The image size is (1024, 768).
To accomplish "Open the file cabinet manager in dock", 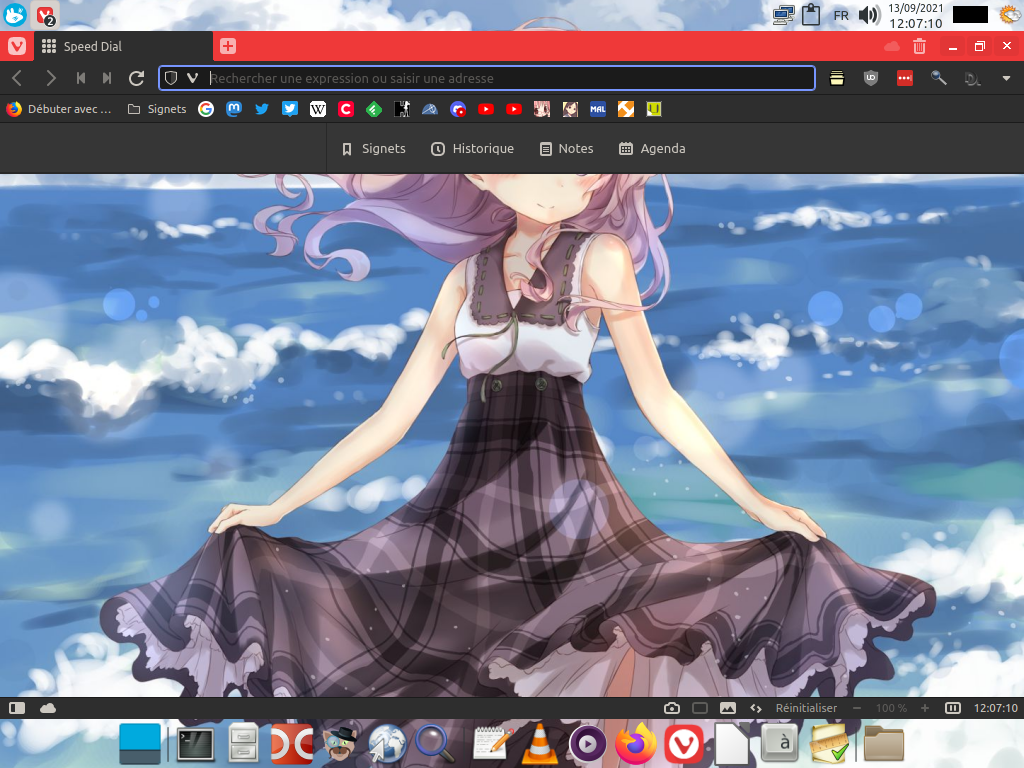I will coord(243,744).
